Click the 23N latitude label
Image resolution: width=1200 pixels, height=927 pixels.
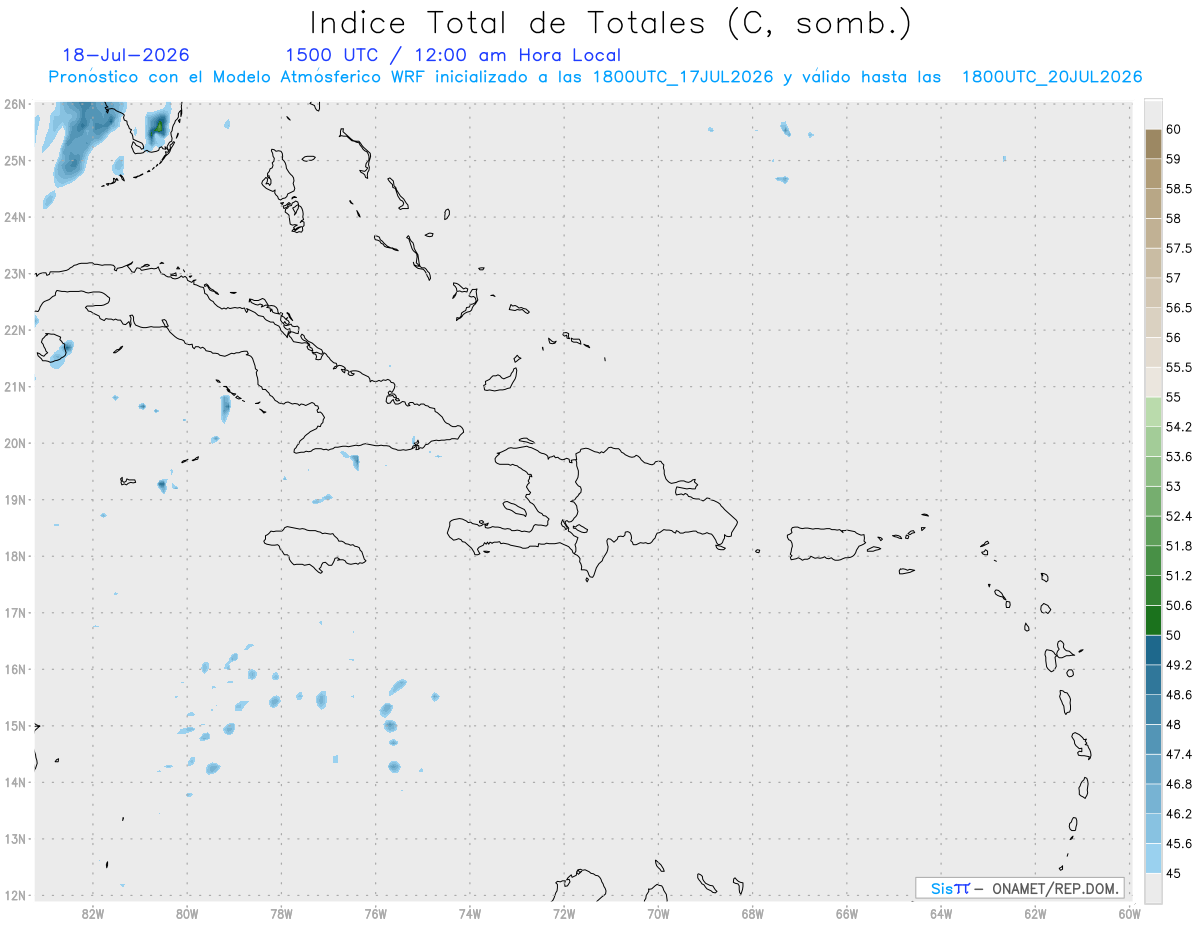point(15,274)
